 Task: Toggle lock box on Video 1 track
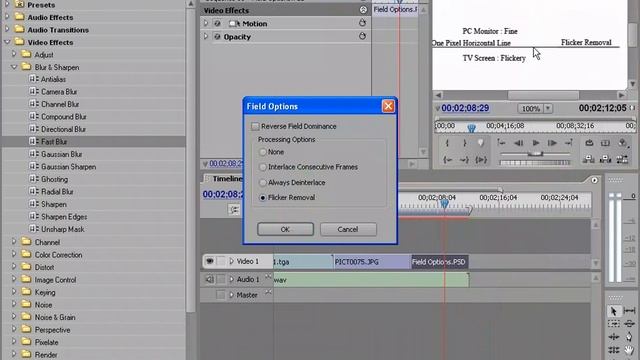pos(221,261)
